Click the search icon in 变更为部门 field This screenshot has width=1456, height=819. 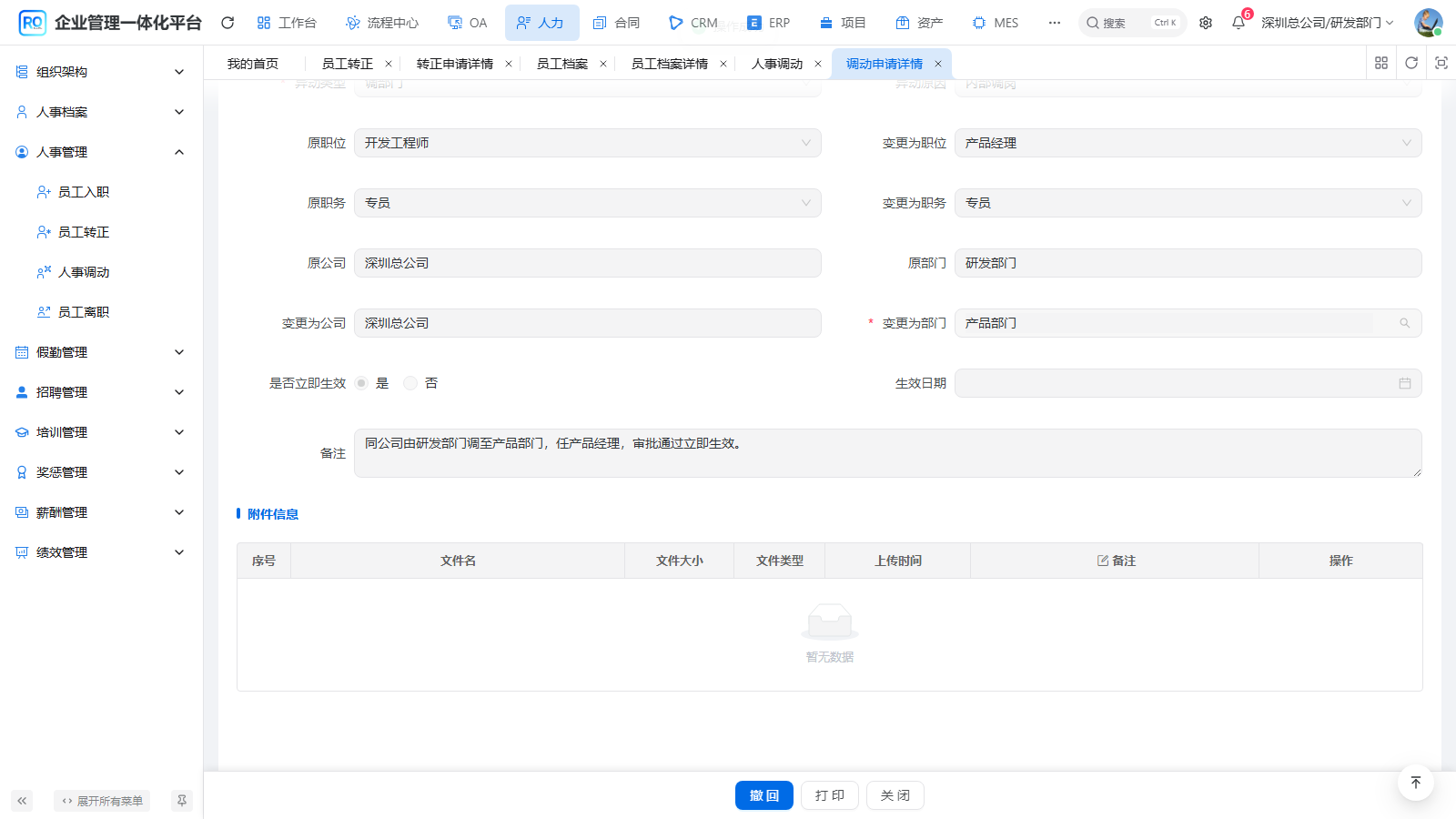point(1405,323)
